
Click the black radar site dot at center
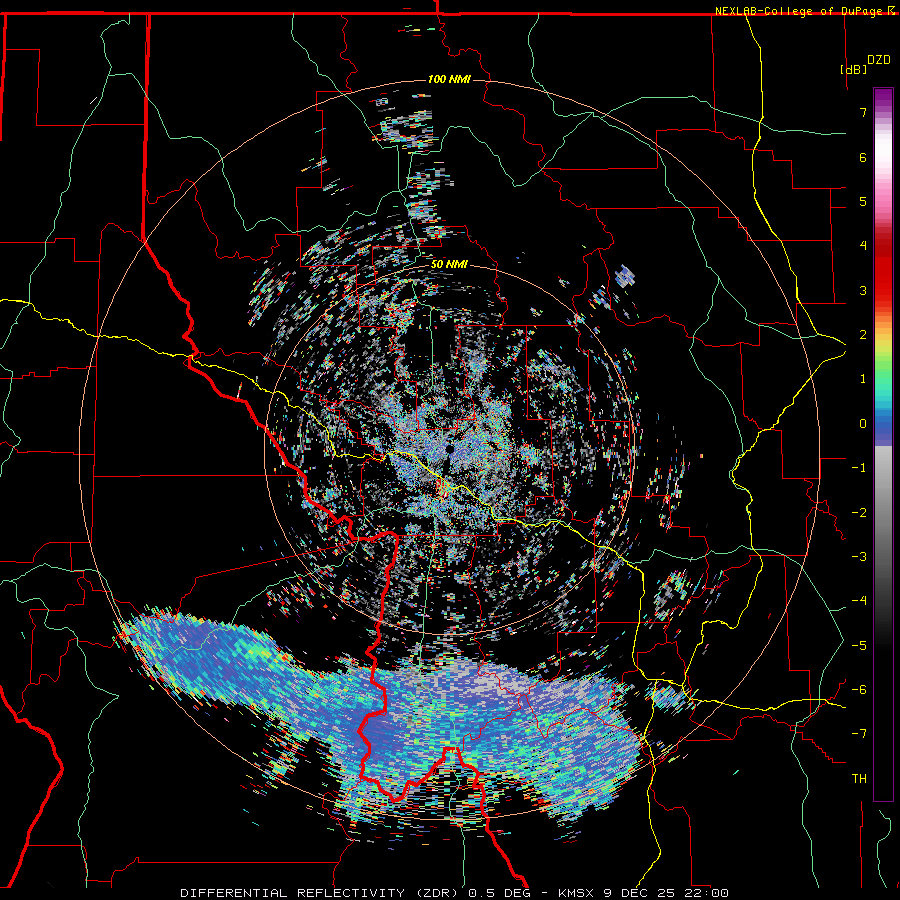pos(450,449)
